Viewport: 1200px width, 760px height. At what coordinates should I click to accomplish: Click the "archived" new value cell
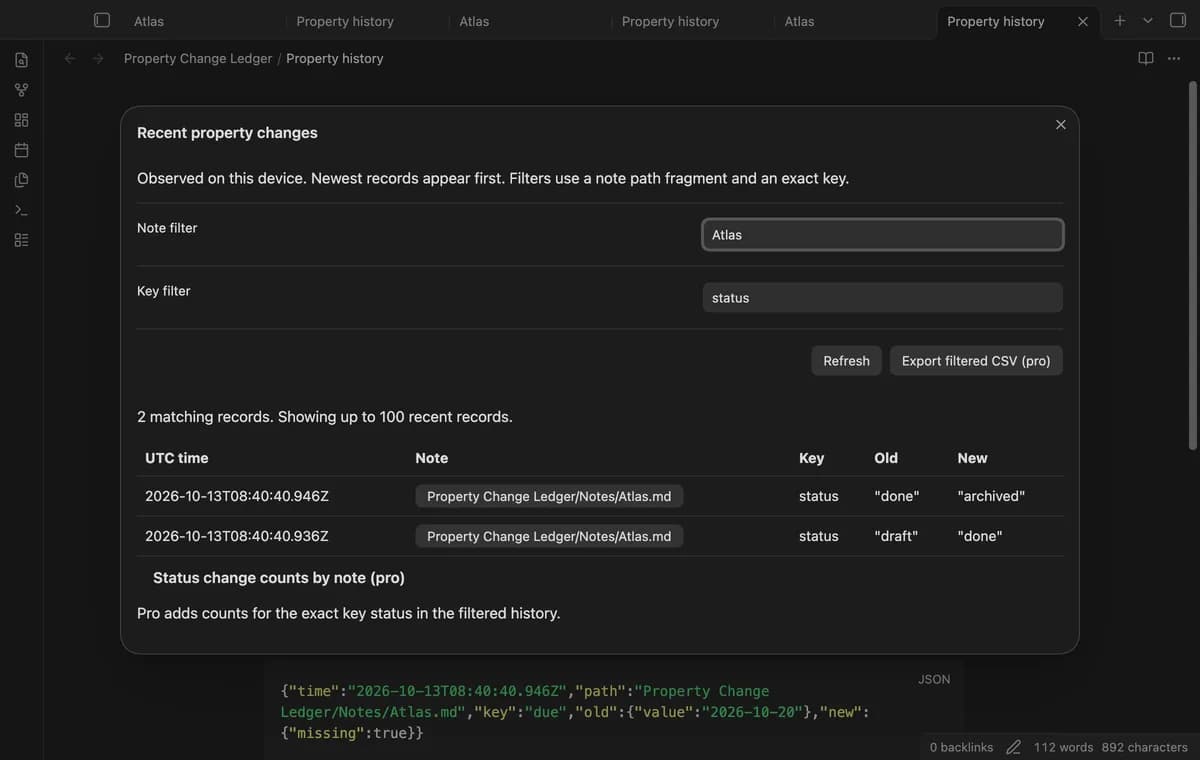pos(991,496)
